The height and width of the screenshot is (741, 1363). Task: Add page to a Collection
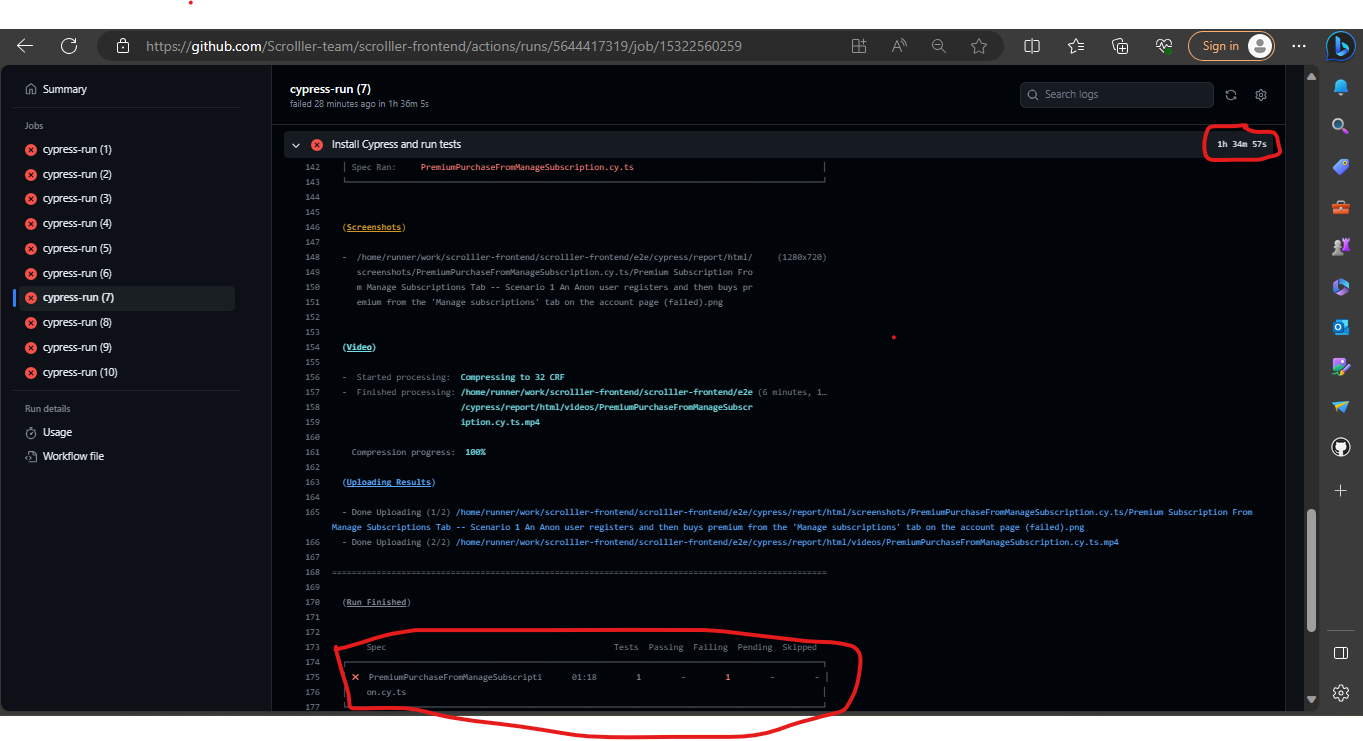point(1119,45)
